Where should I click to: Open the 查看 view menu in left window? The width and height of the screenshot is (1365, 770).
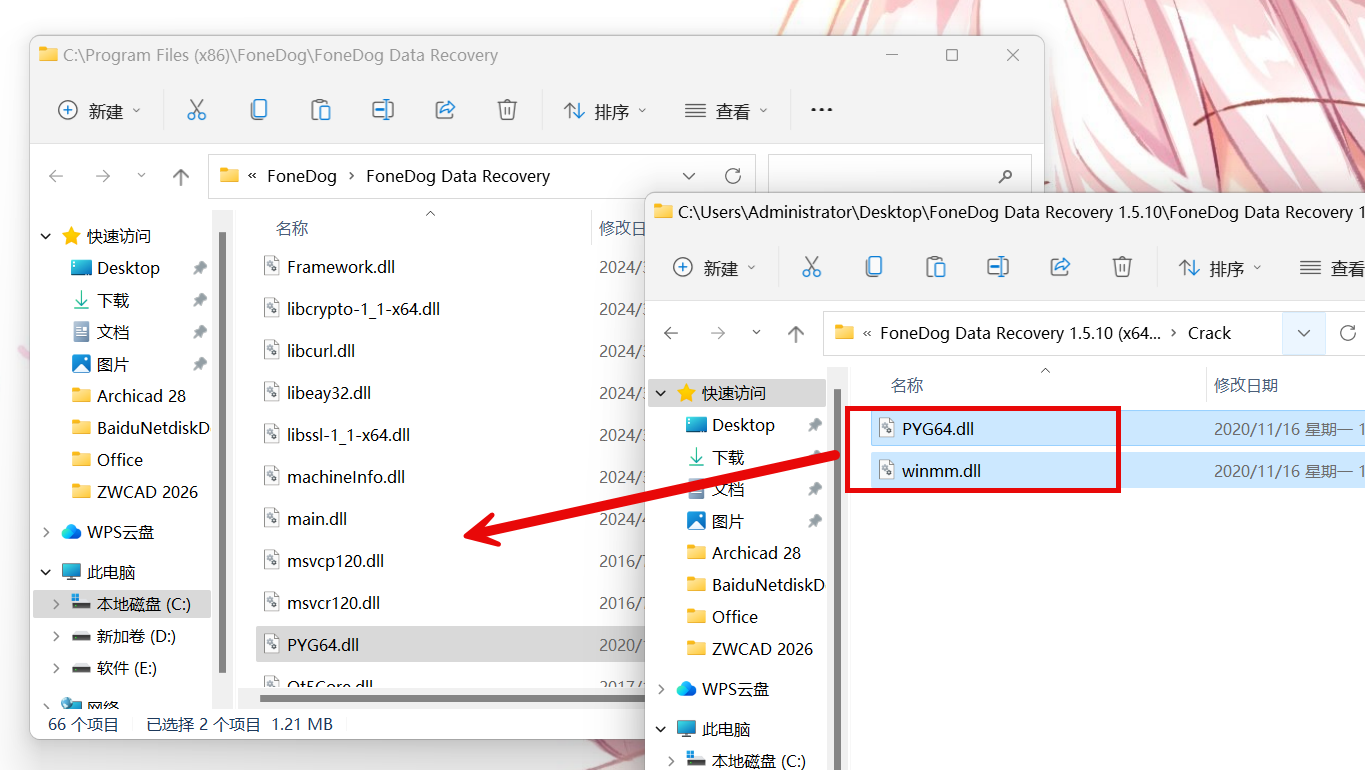726,111
